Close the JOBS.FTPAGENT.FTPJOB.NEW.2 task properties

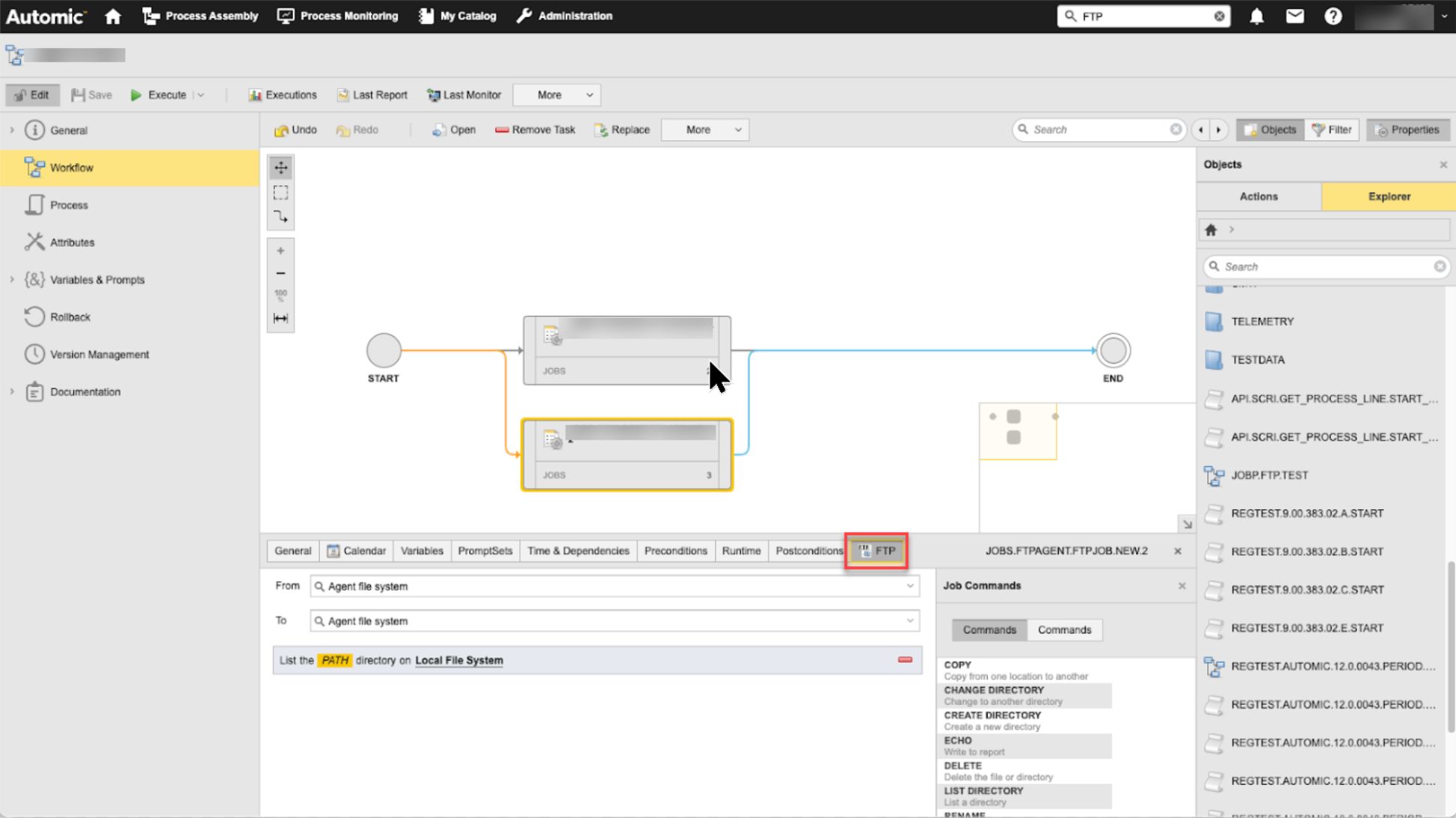click(x=1178, y=551)
